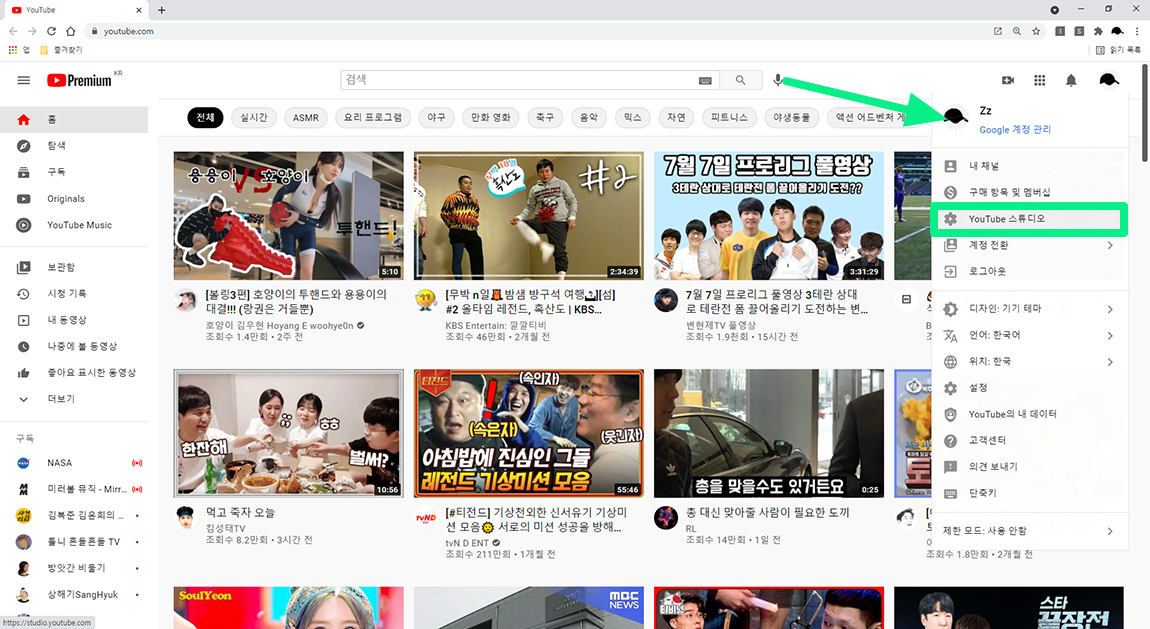Open Originals in sidebar

coord(74,199)
